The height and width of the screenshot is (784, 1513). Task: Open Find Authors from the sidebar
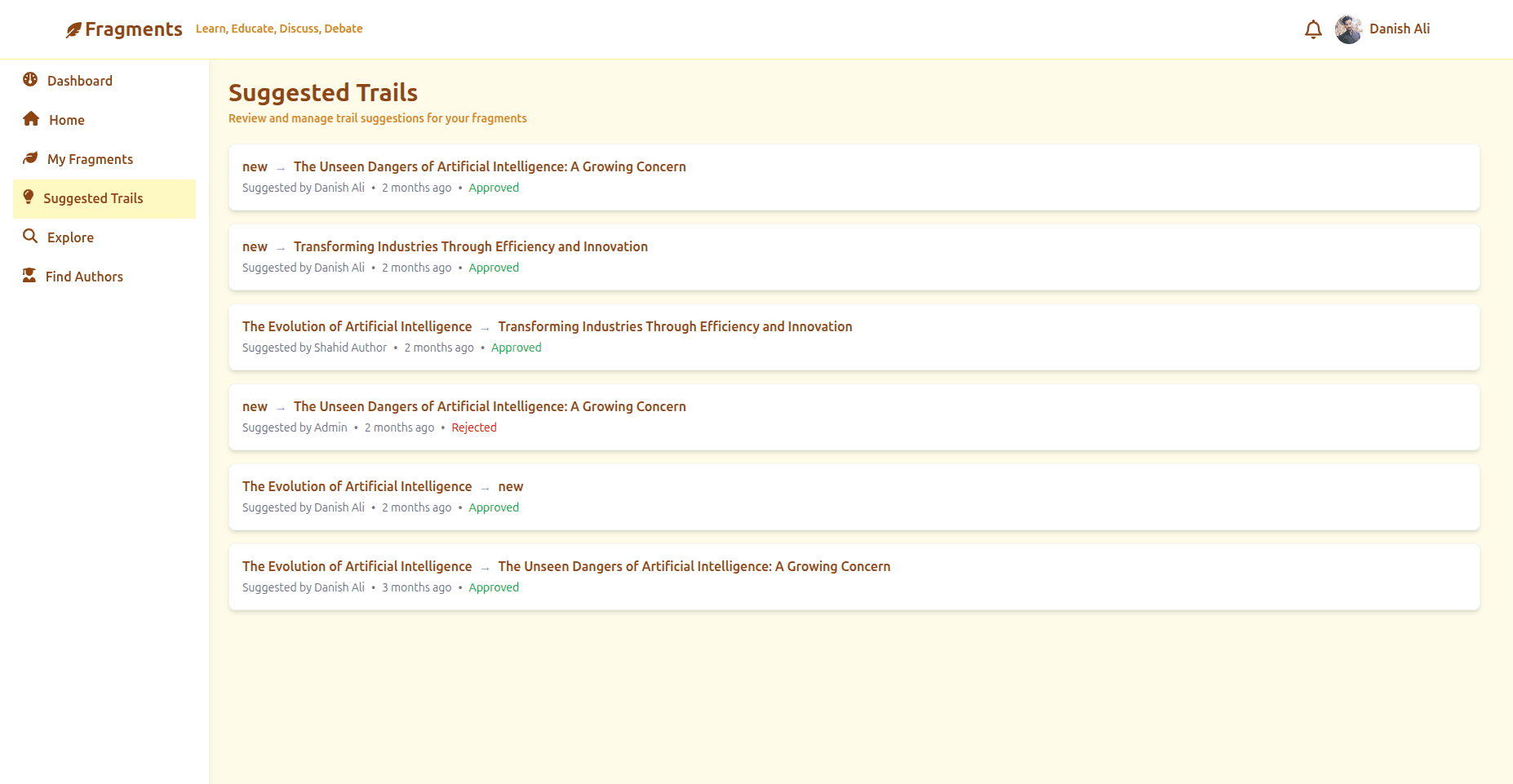[x=84, y=276]
